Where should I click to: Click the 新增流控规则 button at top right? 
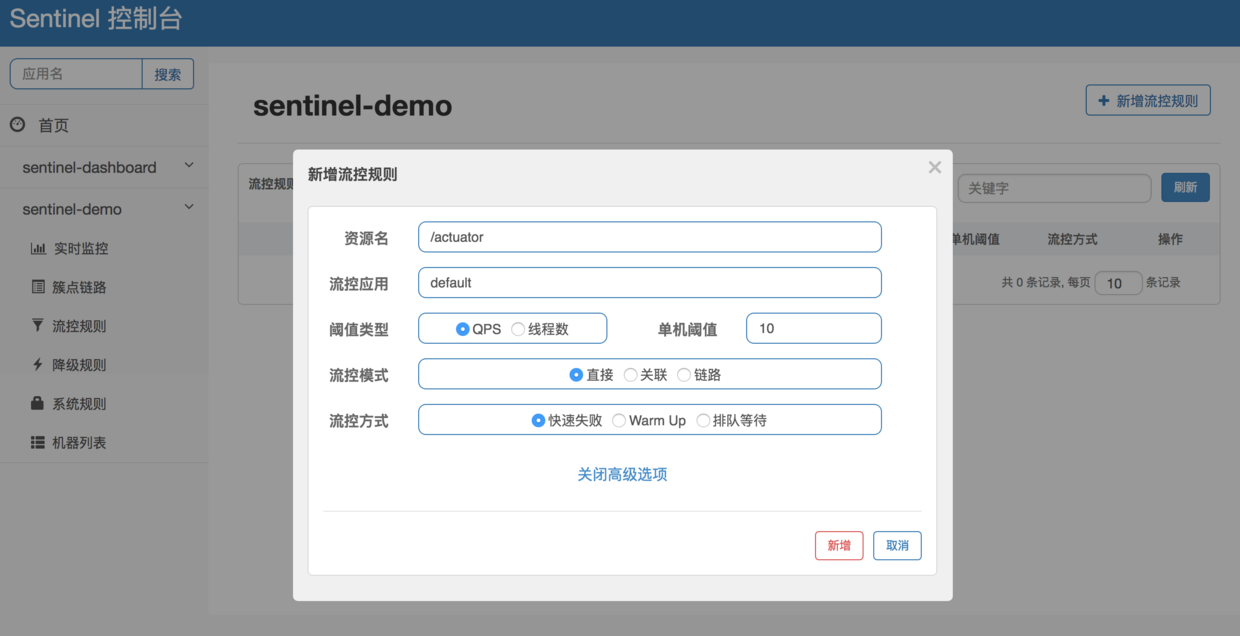coord(1148,100)
